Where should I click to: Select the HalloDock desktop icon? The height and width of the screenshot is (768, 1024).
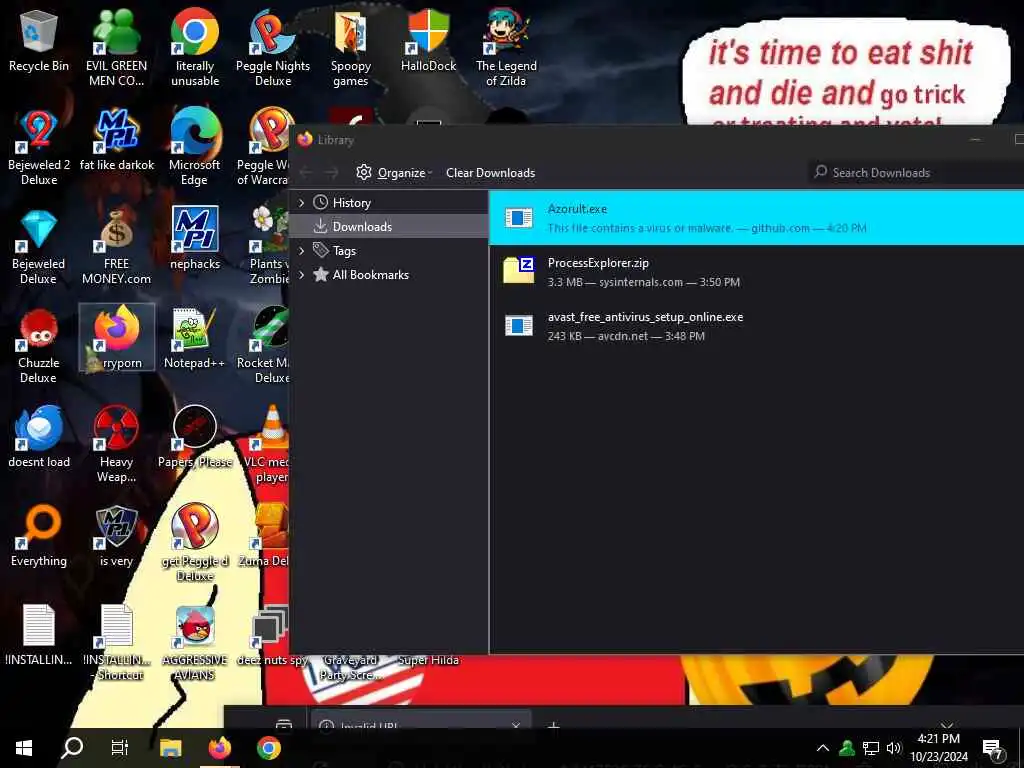(428, 40)
